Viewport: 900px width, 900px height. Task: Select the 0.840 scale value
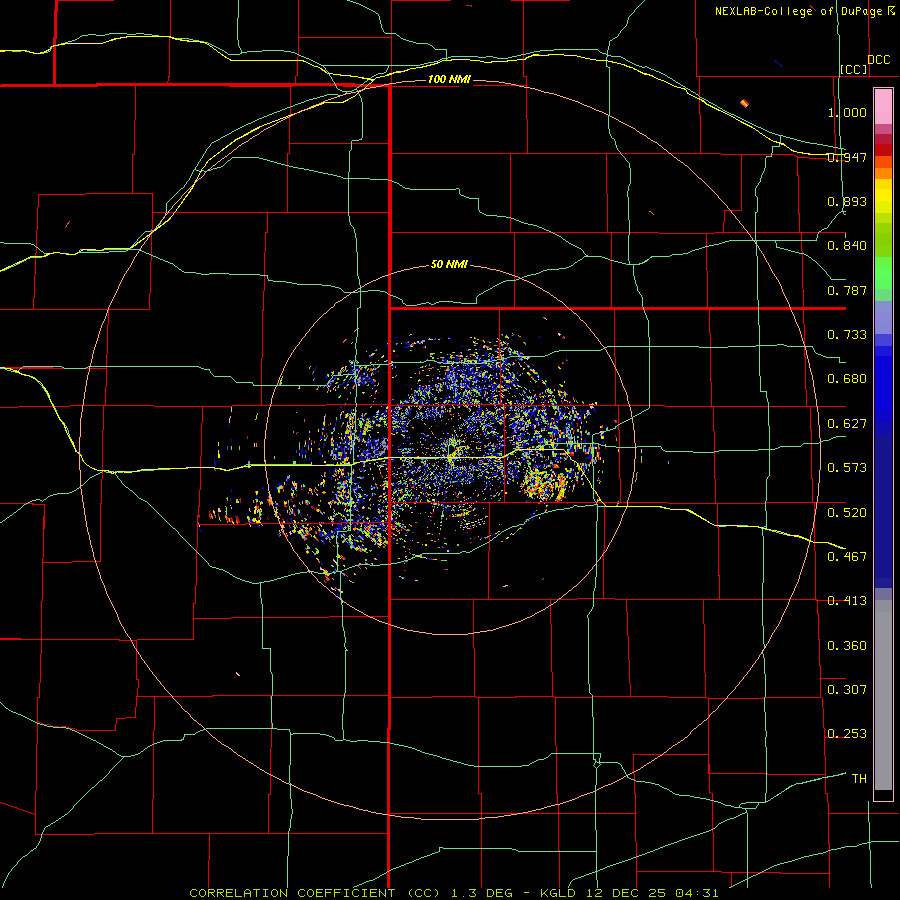click(847, 246)
